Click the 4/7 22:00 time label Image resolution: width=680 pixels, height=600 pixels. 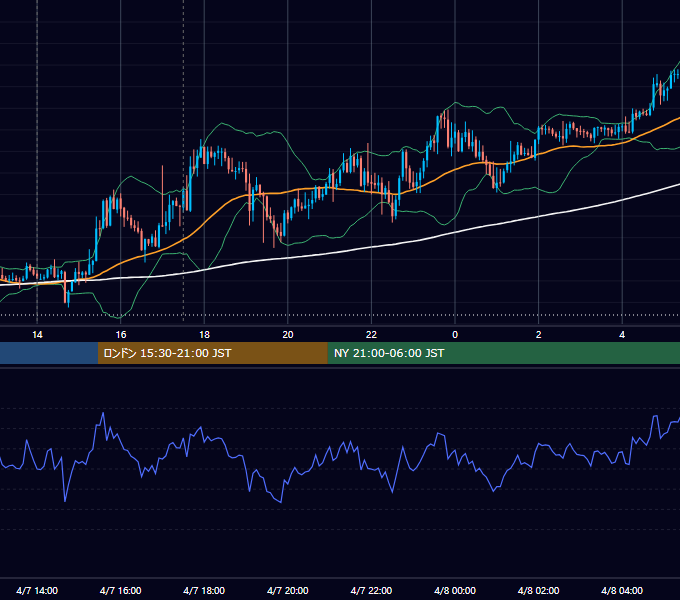tap(371, 590)
